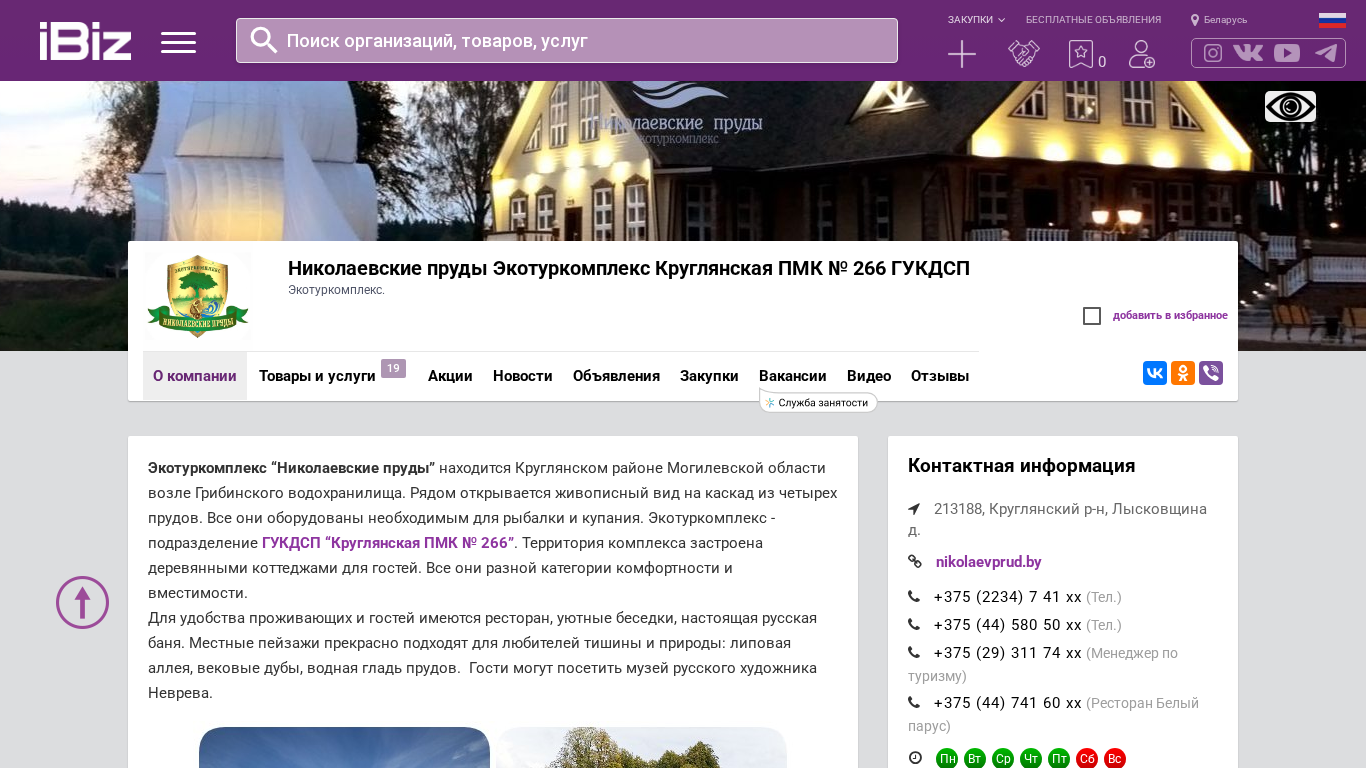Open the Акции tab
1366x768 pixels.
[x=450, y=376]
